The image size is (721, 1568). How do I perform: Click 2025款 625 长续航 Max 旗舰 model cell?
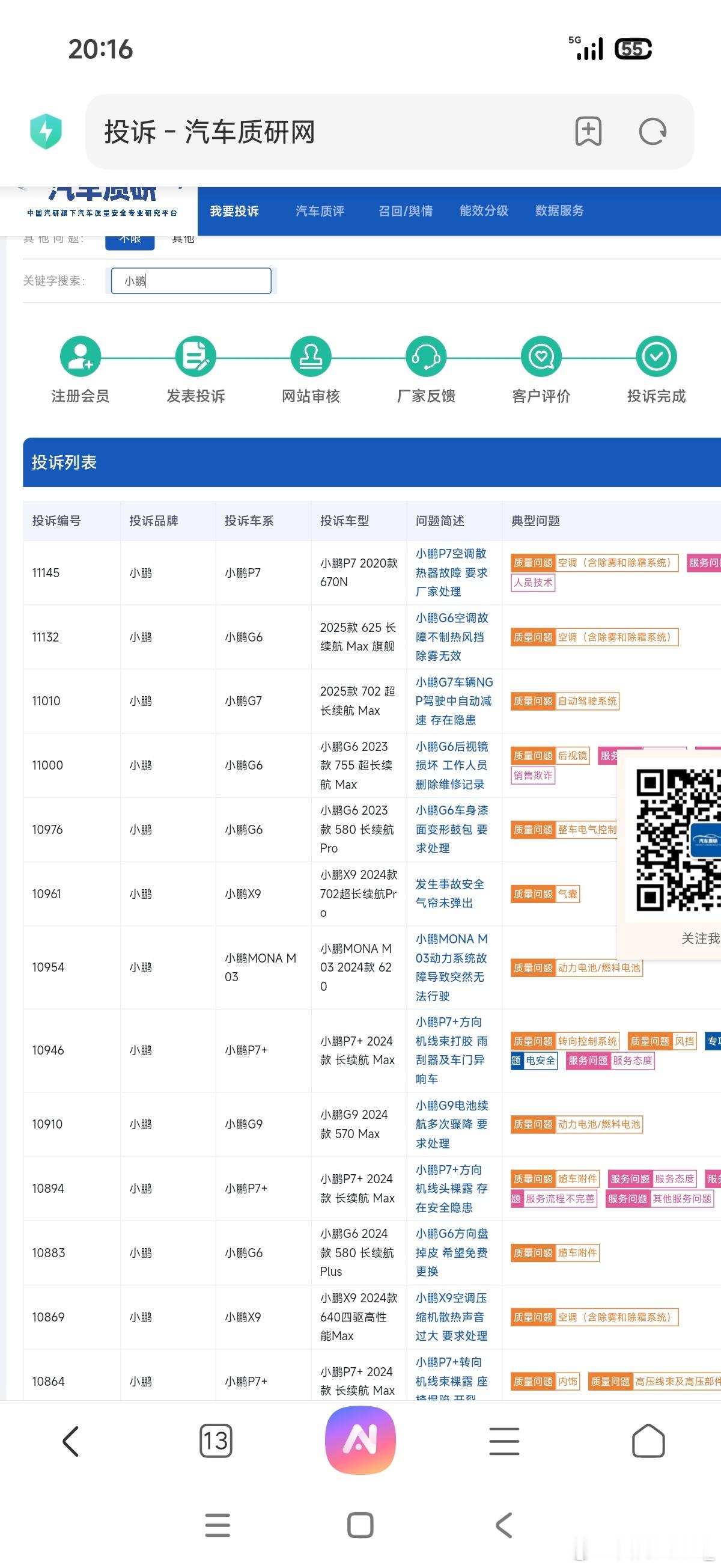(x=357, y=637)
